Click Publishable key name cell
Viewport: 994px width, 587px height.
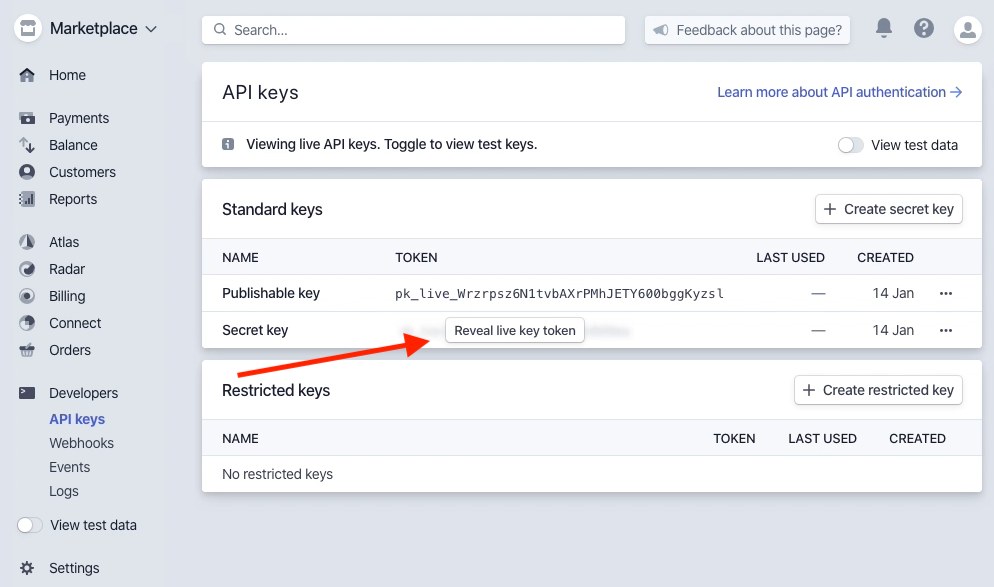[271, 293]
